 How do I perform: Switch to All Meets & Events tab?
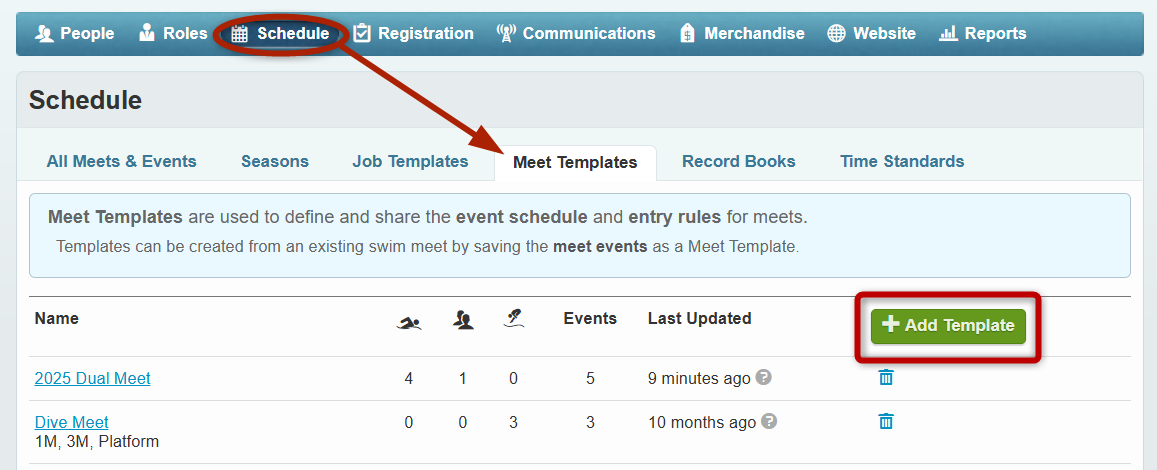coord(122,162)
